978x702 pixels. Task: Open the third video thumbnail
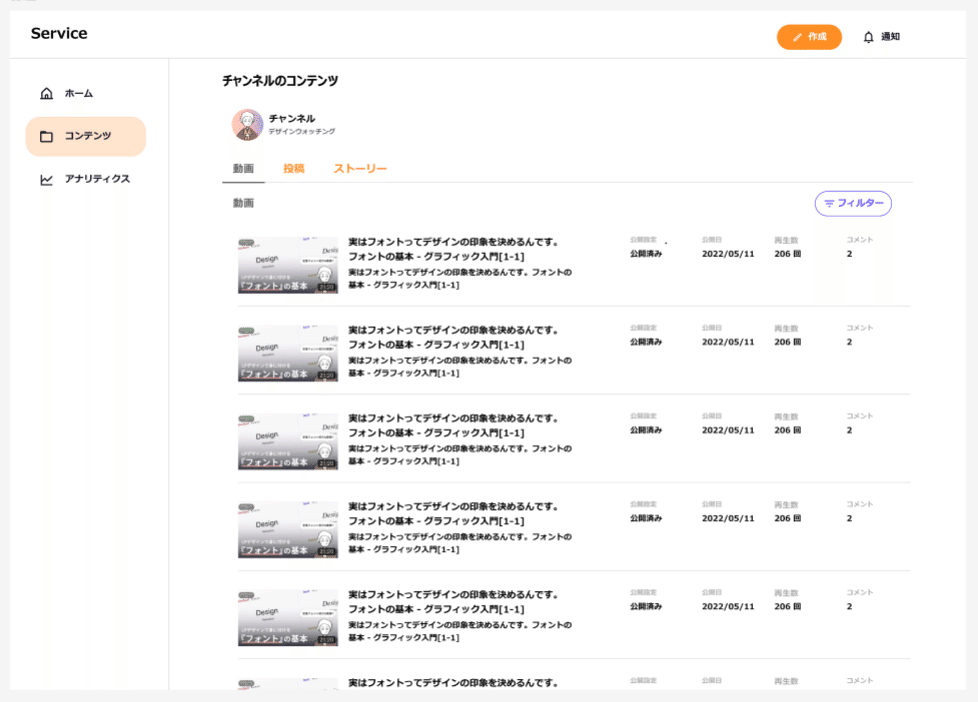point(288,441)
